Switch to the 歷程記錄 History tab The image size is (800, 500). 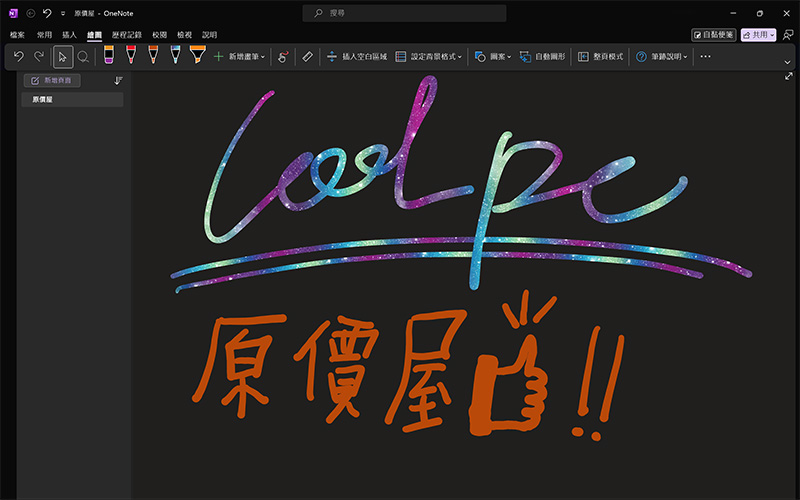[127, 35]
